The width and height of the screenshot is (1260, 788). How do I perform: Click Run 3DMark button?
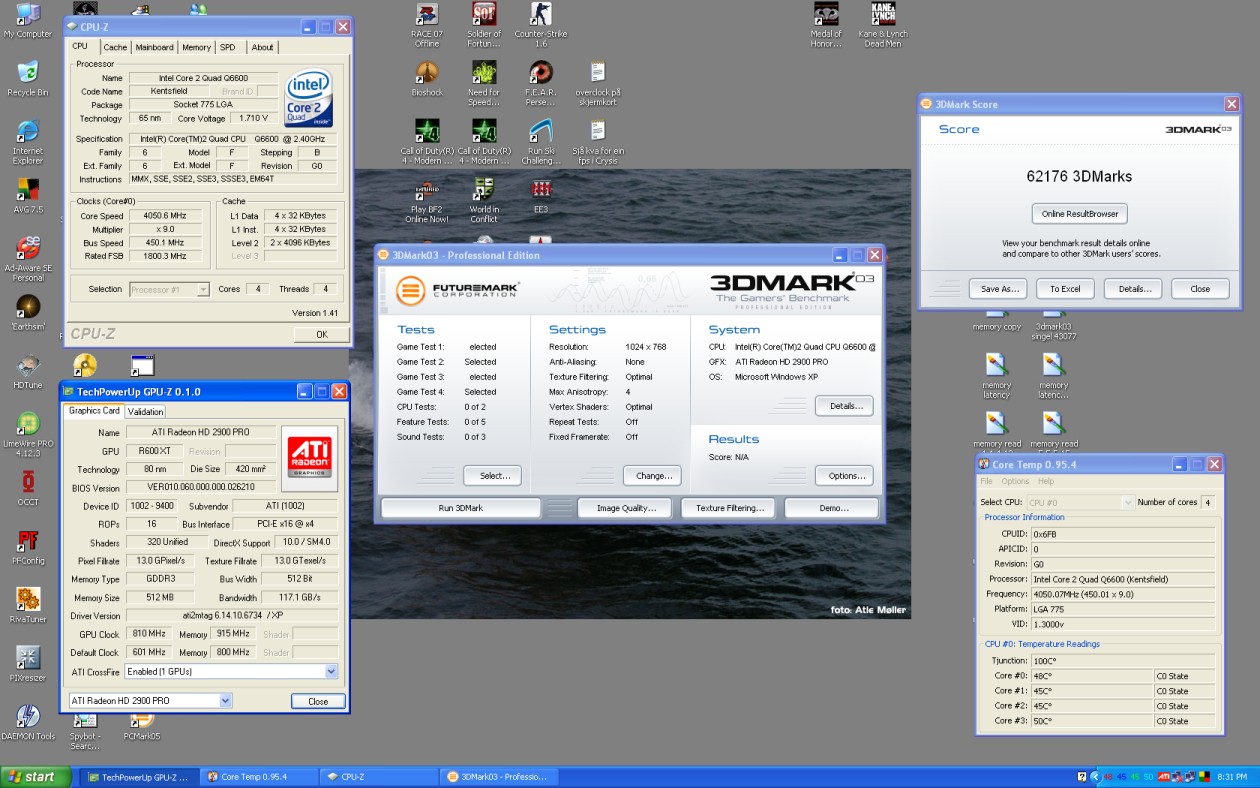click(x=461, y=508)
